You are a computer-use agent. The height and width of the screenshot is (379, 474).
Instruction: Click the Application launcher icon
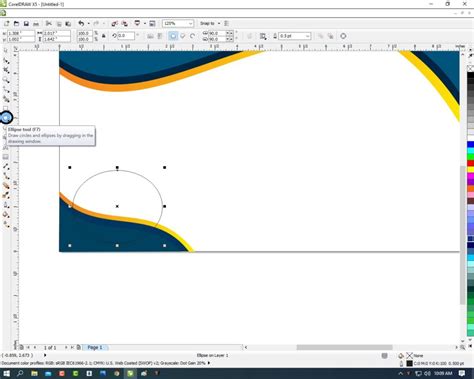[x=137, y=23]
